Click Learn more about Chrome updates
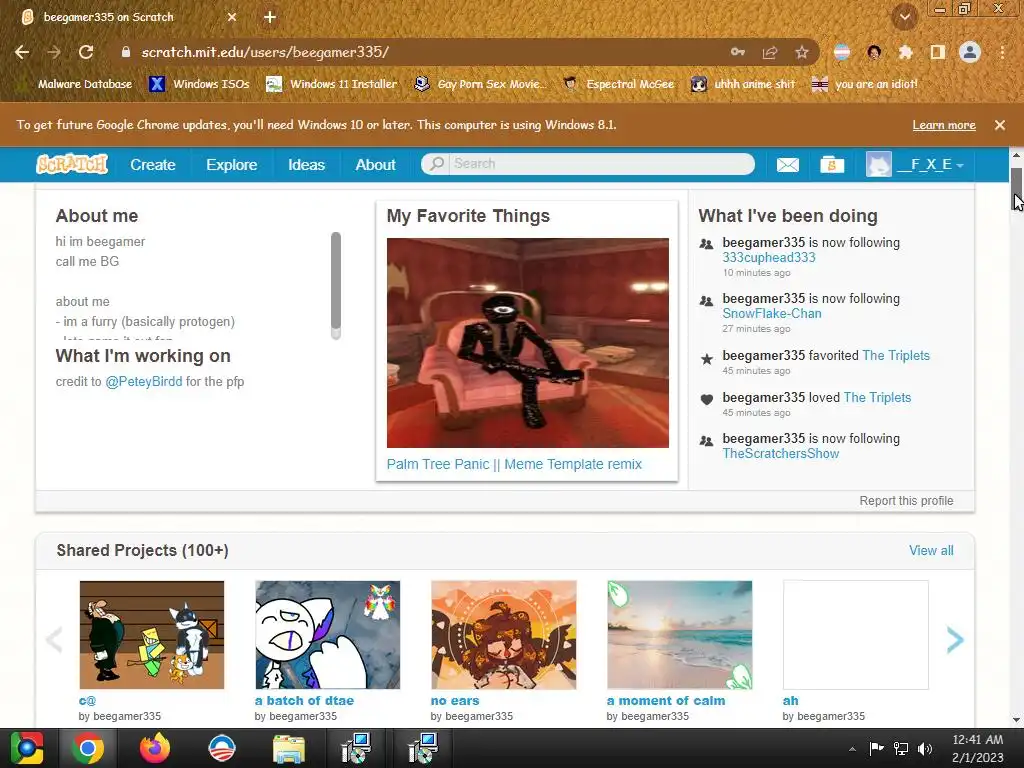1024x768 pixels. click(944, 125)
